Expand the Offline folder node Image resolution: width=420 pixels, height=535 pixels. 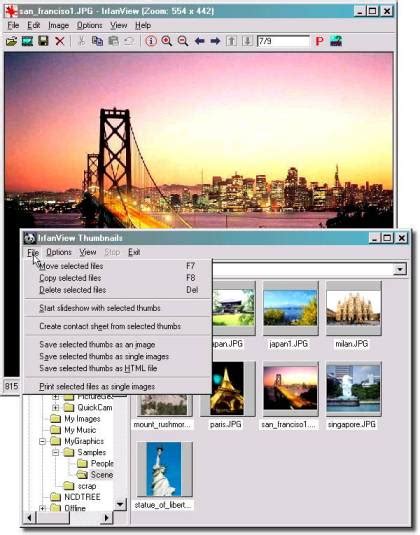(42, 508)
